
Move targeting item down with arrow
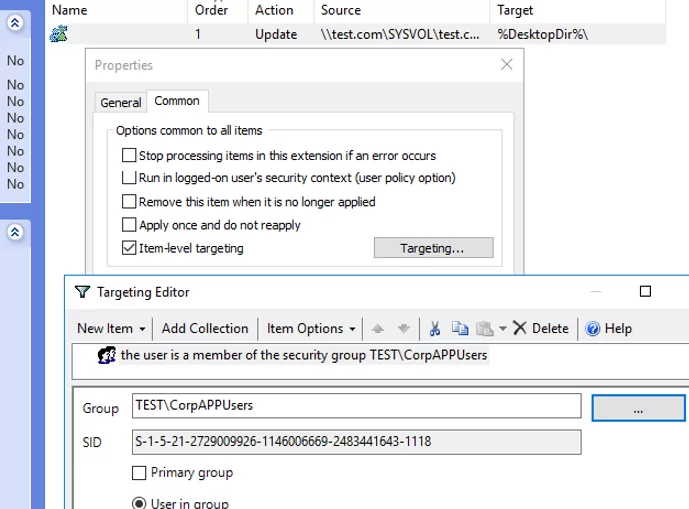tap(403, 329)
